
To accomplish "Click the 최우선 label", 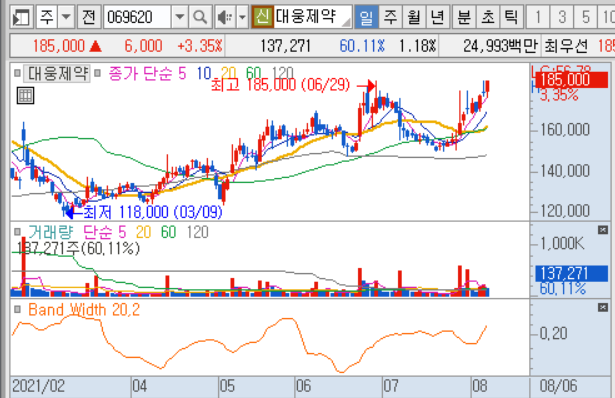I will (566, 46).
